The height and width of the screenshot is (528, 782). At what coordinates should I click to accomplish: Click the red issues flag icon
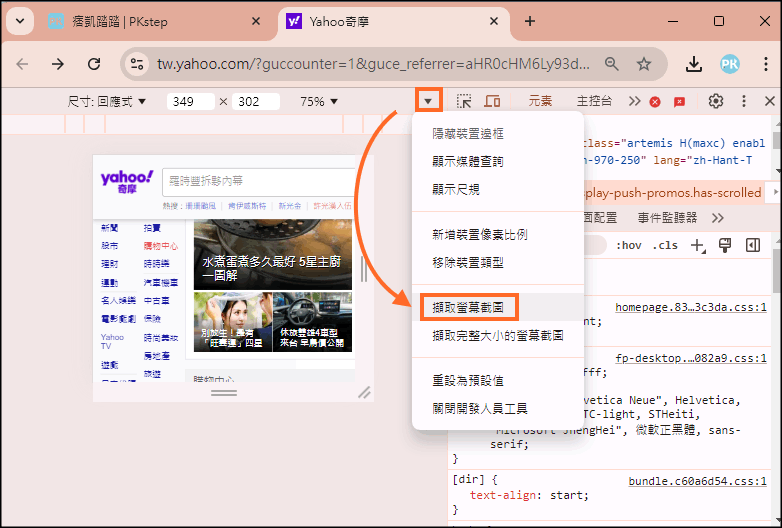pyautogui.click(x=679, y=102)
